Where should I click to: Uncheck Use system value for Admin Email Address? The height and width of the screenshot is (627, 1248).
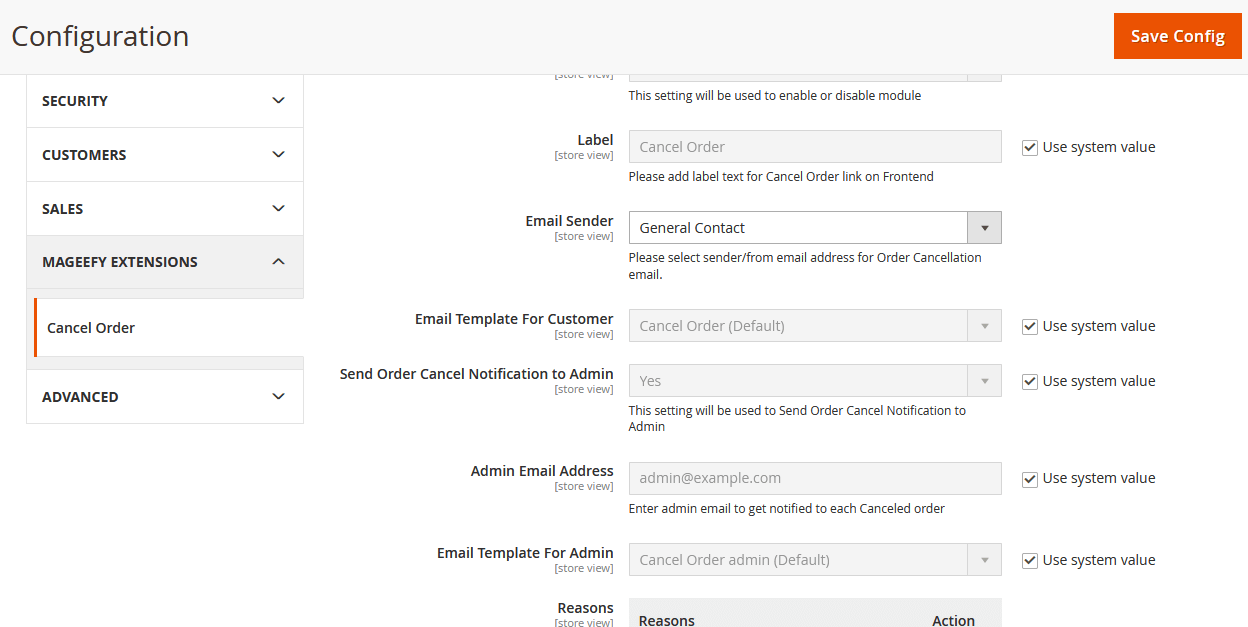click(x=1030, y=479)
